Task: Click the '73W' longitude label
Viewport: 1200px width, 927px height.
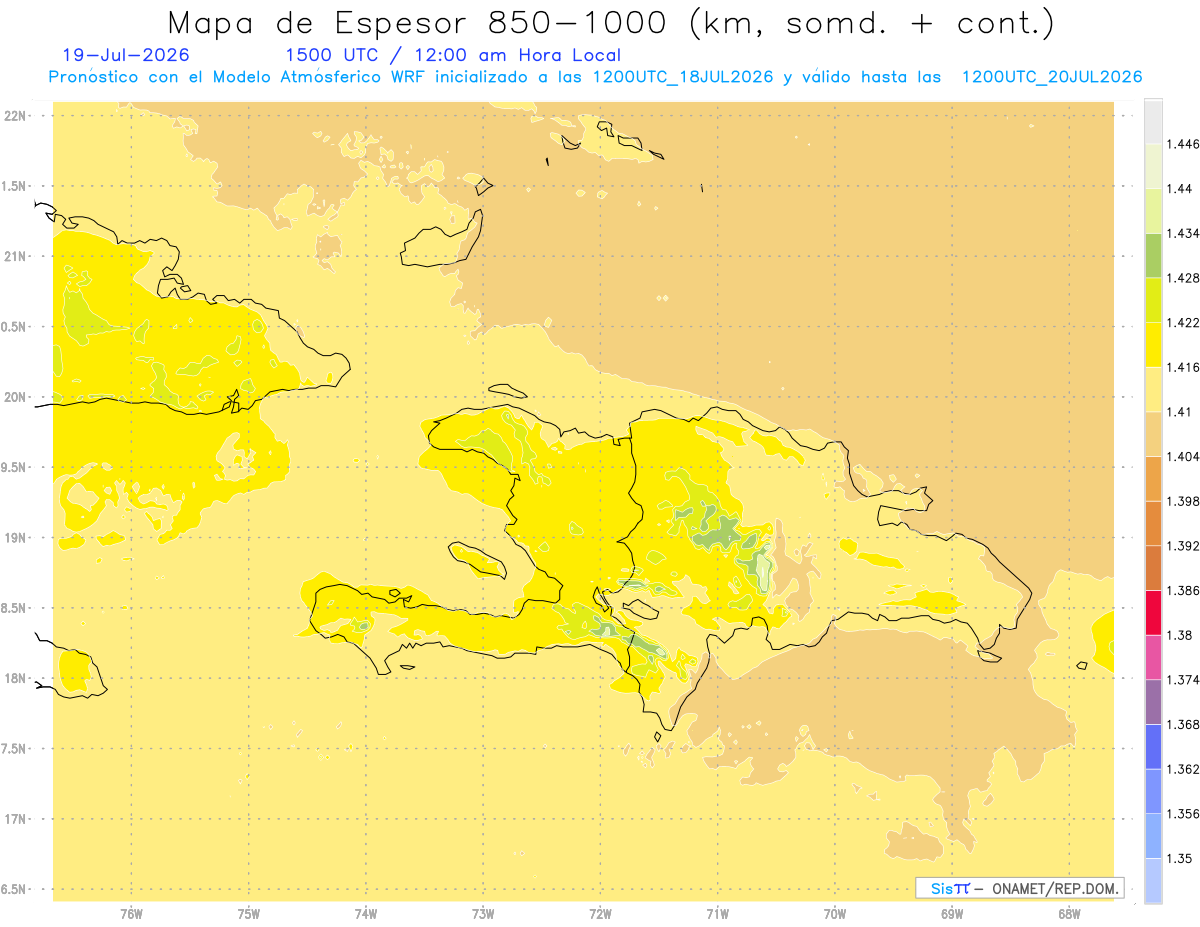Action: pos(483,914)
